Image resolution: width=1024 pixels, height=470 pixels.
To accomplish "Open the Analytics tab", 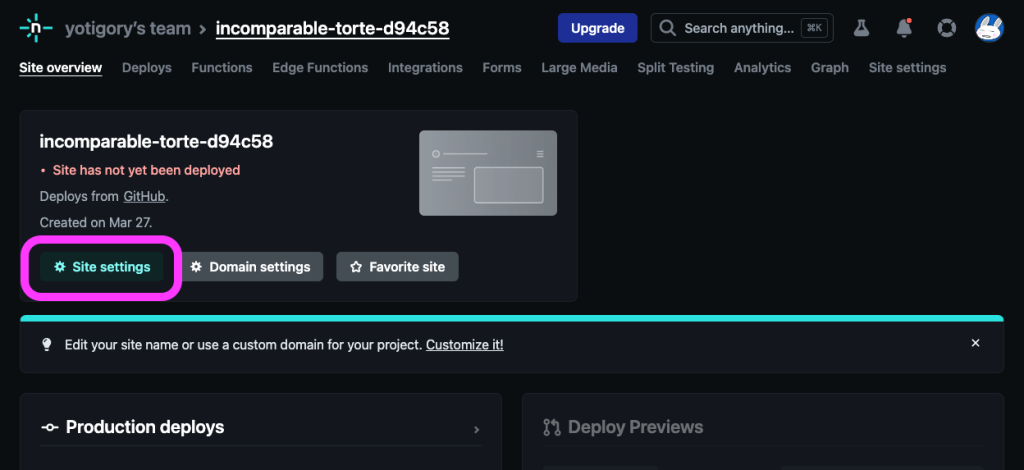I will [x=763, y=68].
